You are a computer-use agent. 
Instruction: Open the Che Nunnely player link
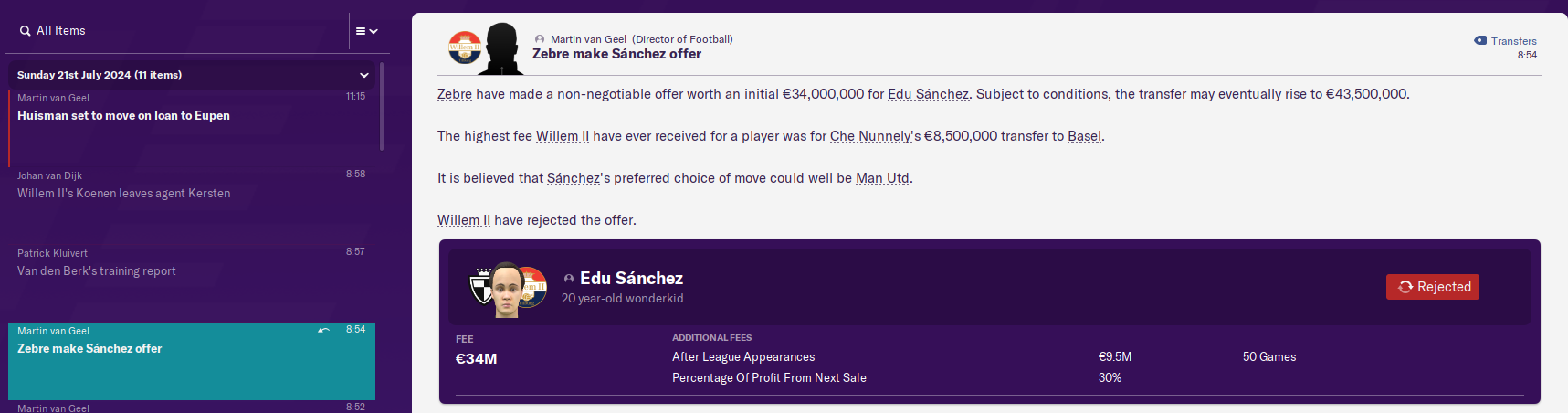click(x=870, y=136)
